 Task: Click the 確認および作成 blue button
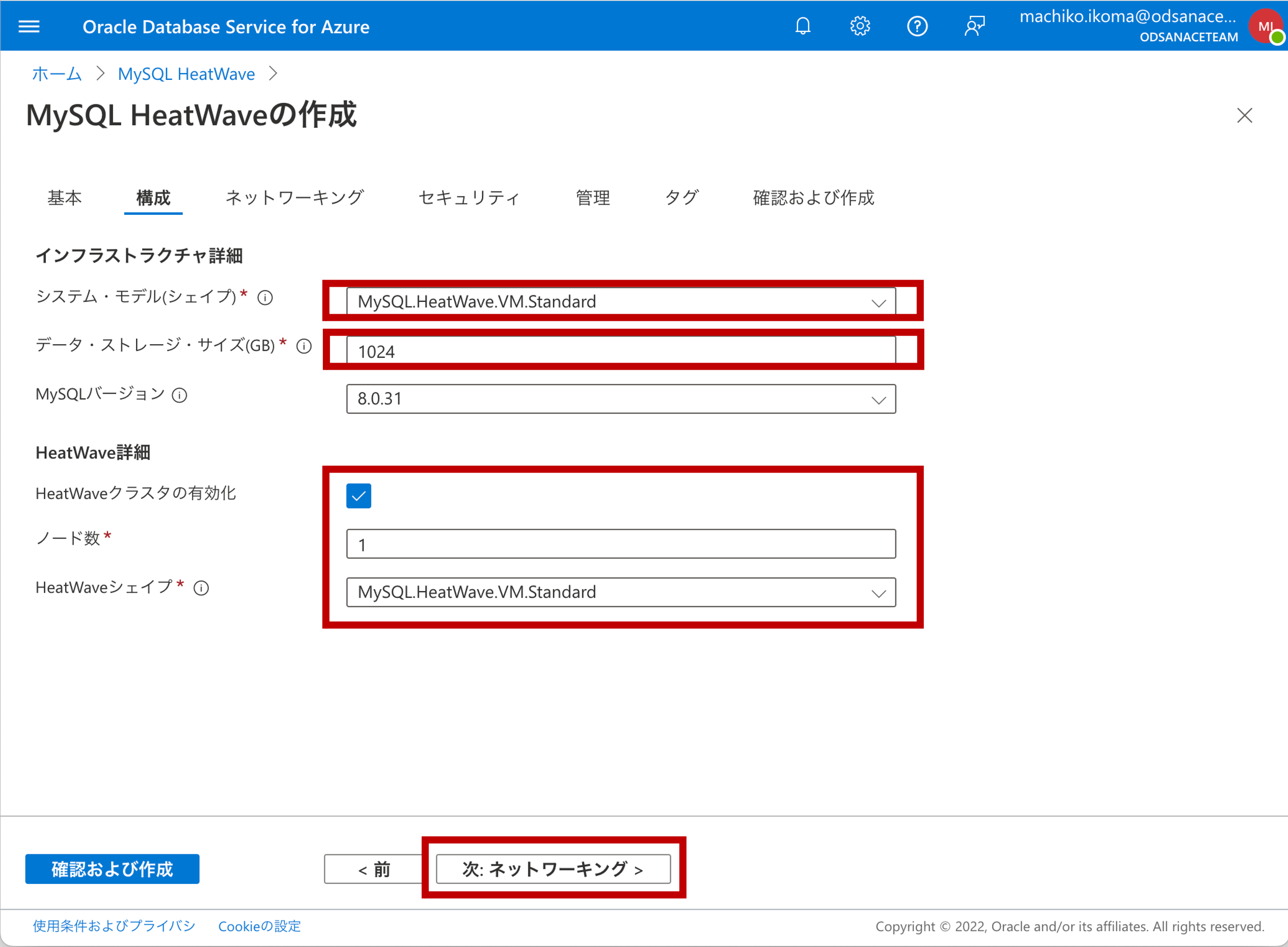click(x=112, y=869)
